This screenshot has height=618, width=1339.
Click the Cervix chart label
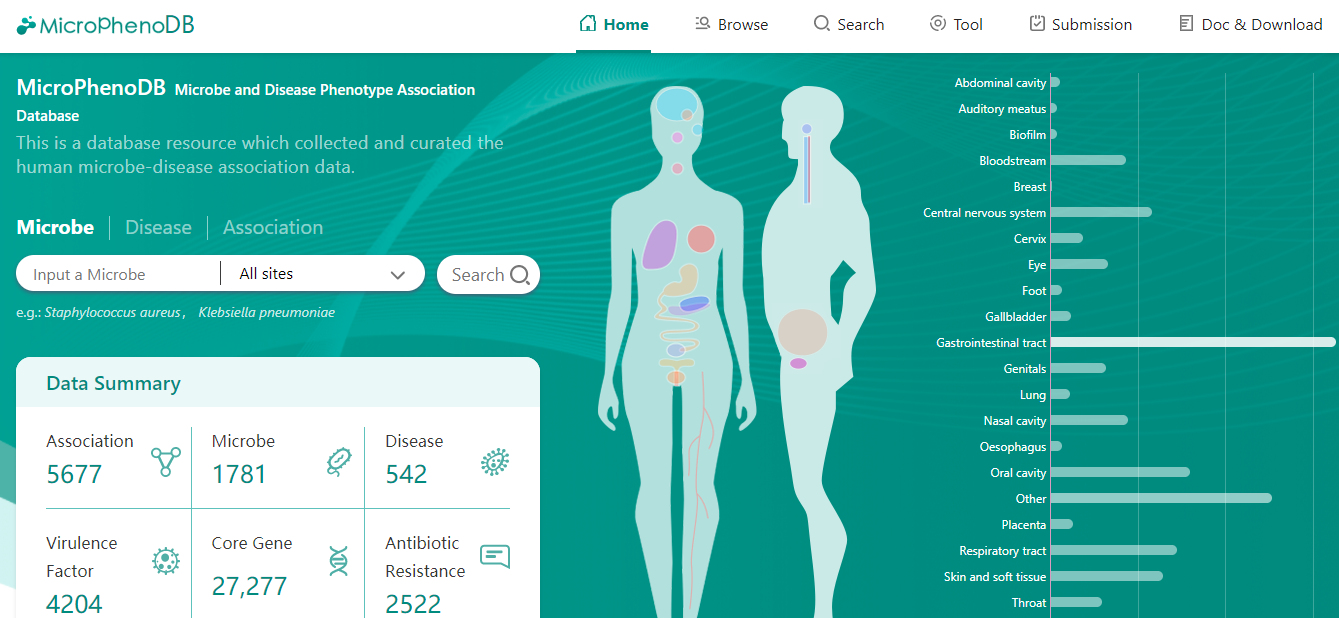pyautogui.click(x=1030, y=239)
